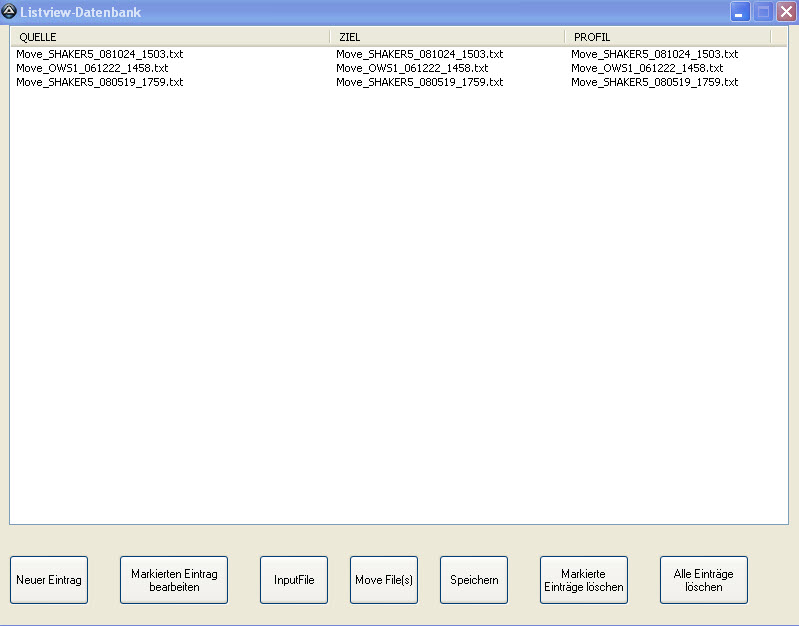Click Markierten Eintrag bearbeiten button
799x626 pixels.
pyautogui.click(x=174, y=580)
